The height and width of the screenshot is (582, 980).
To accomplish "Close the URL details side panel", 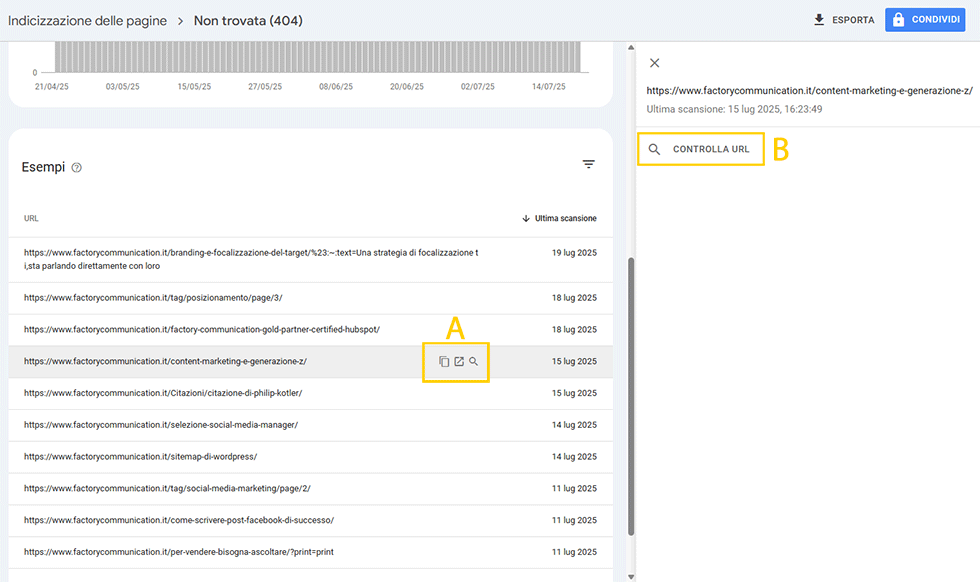I will (x=654, y=63).
